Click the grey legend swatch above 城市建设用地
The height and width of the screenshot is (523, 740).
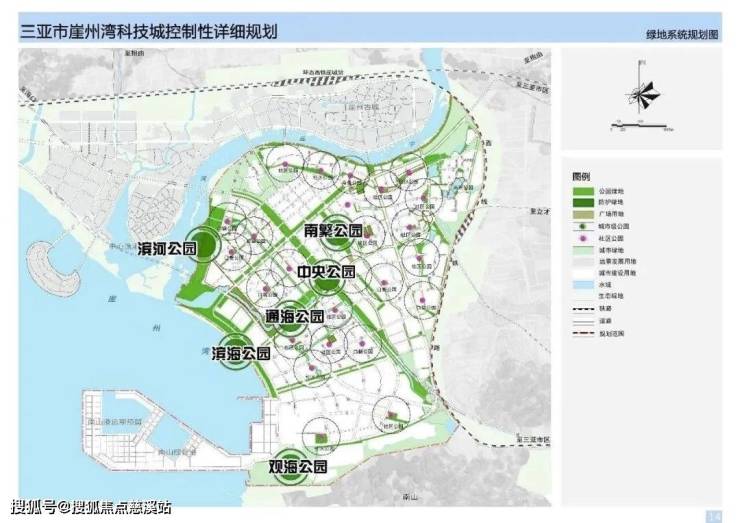[x=583, y=261]
